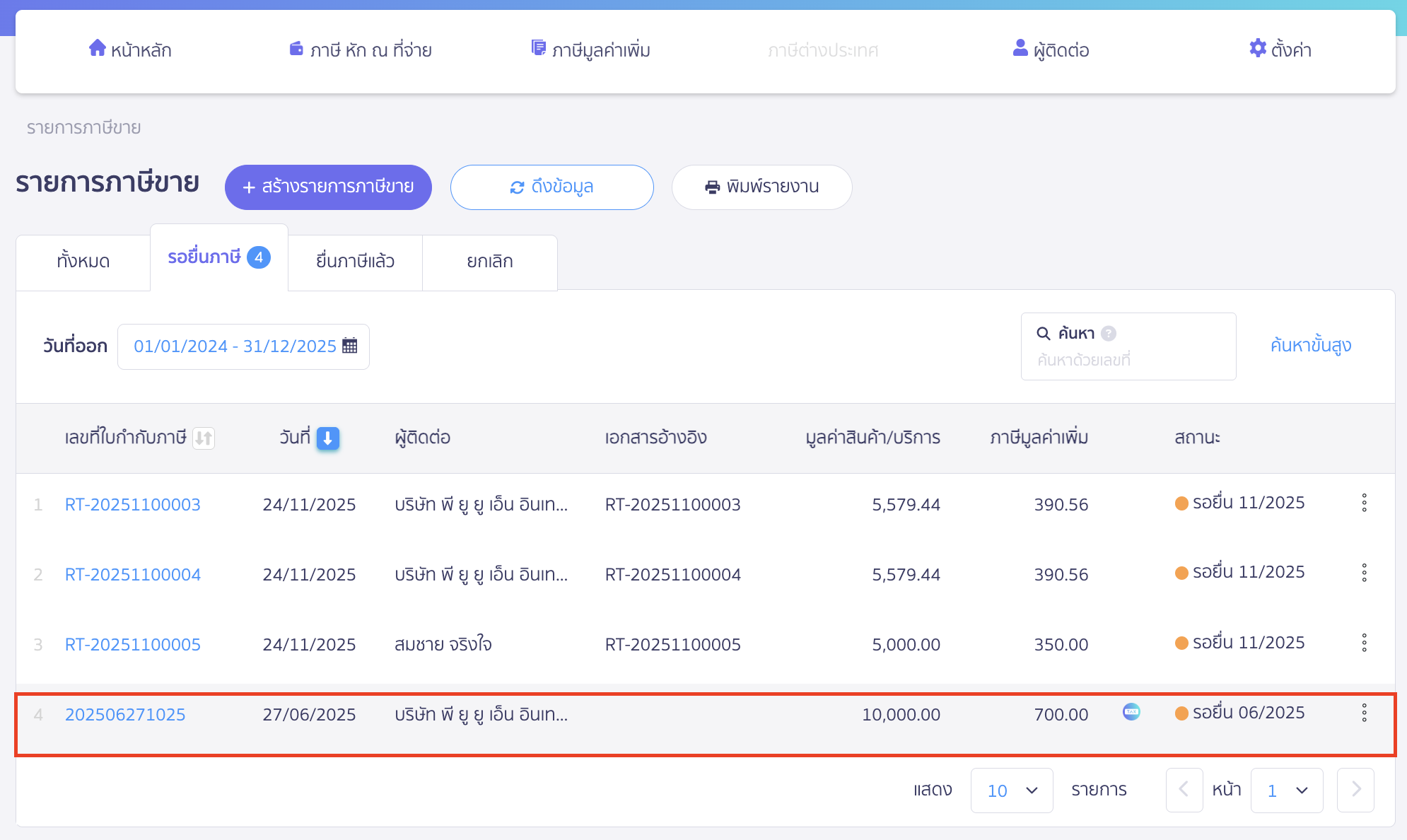Viewport: 1407px width, 840px height.
Task: Select the home icon in the navigation bar
Action: click(96, 49)
